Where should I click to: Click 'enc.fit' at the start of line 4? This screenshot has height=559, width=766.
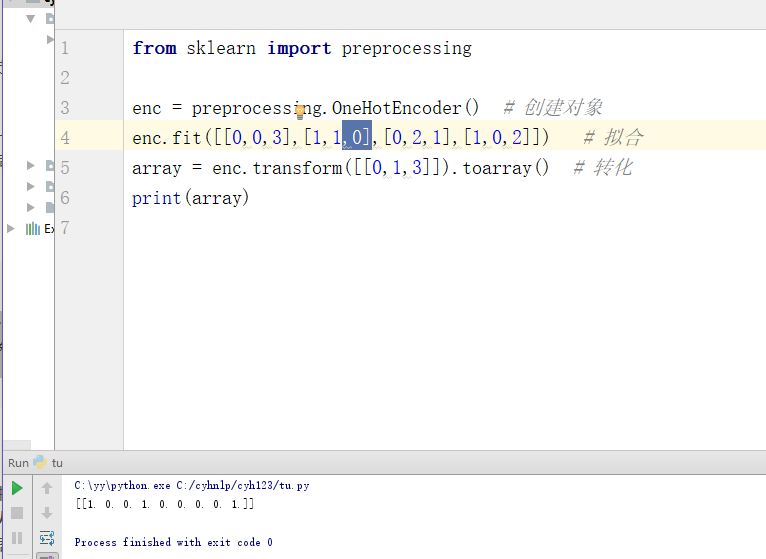point(167,138)
